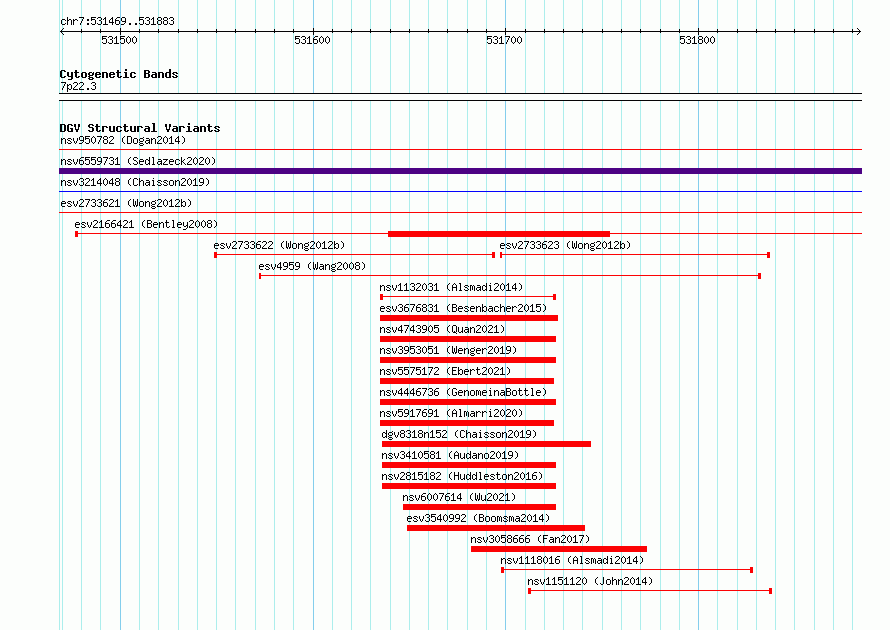
Task: Open esv2733621 (Wong2012b) variant label
Action: (126, 203)
